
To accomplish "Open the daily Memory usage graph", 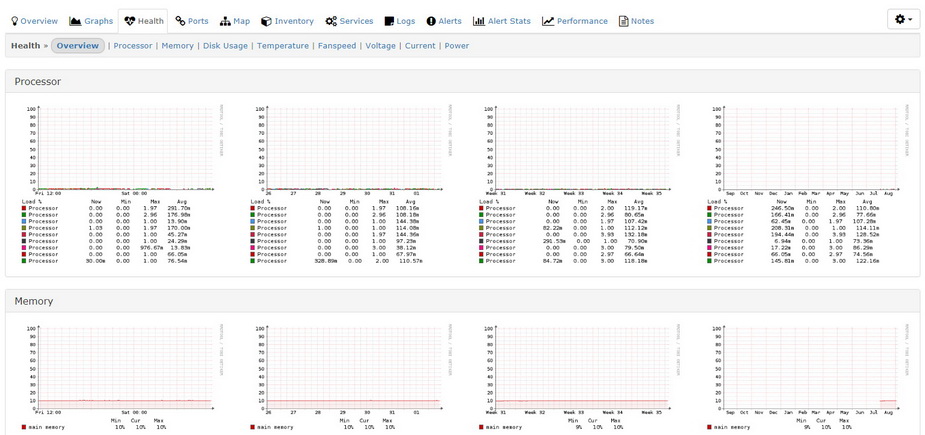I will [x=124, y=378].
